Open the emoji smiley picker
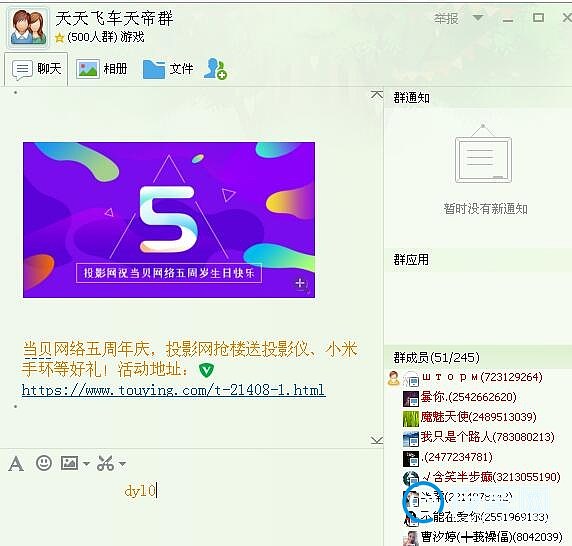This screenshot has width=572, height=546. tap(44, 463)
